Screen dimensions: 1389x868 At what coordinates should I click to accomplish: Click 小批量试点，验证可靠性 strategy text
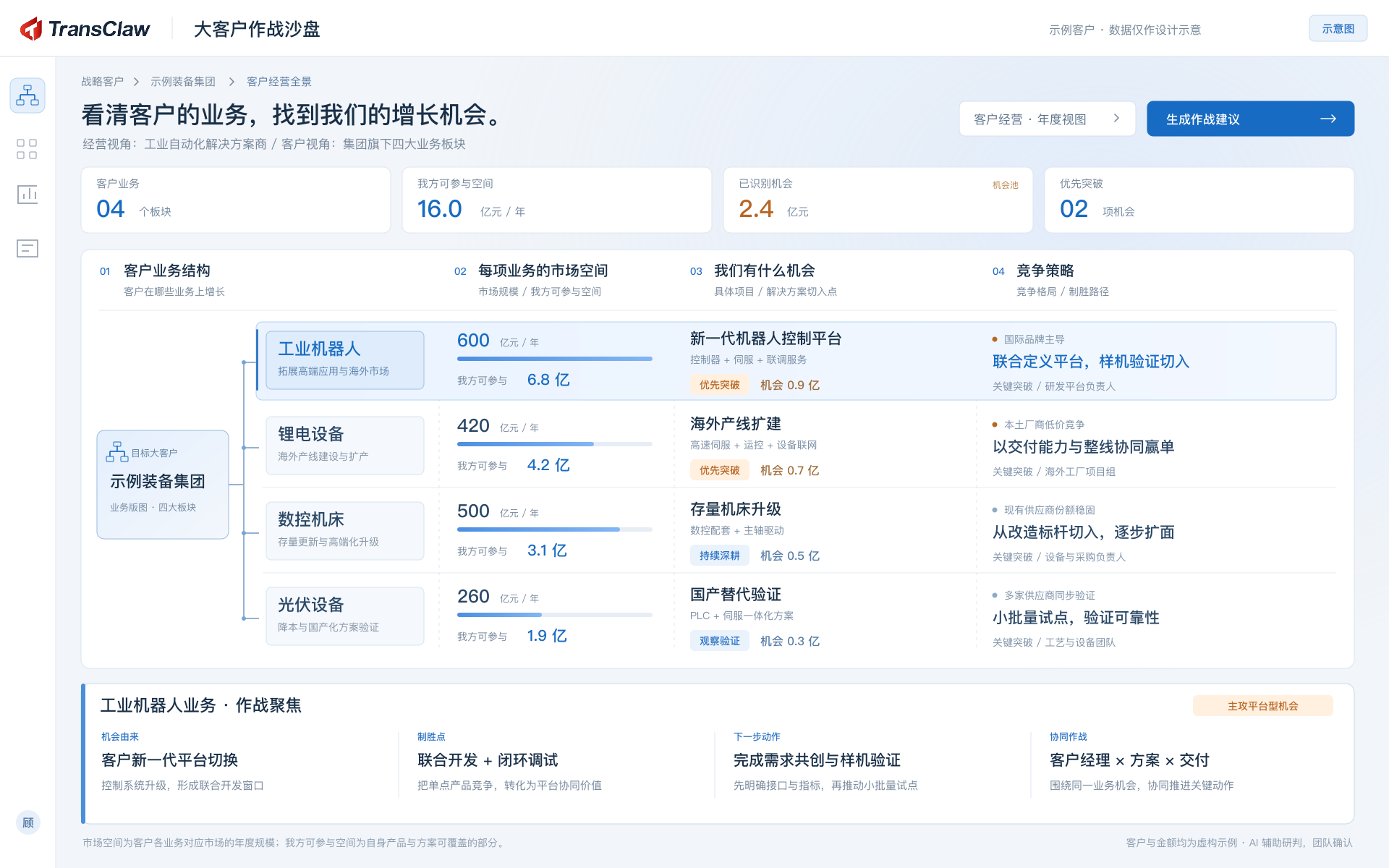tap(1076, 618)
